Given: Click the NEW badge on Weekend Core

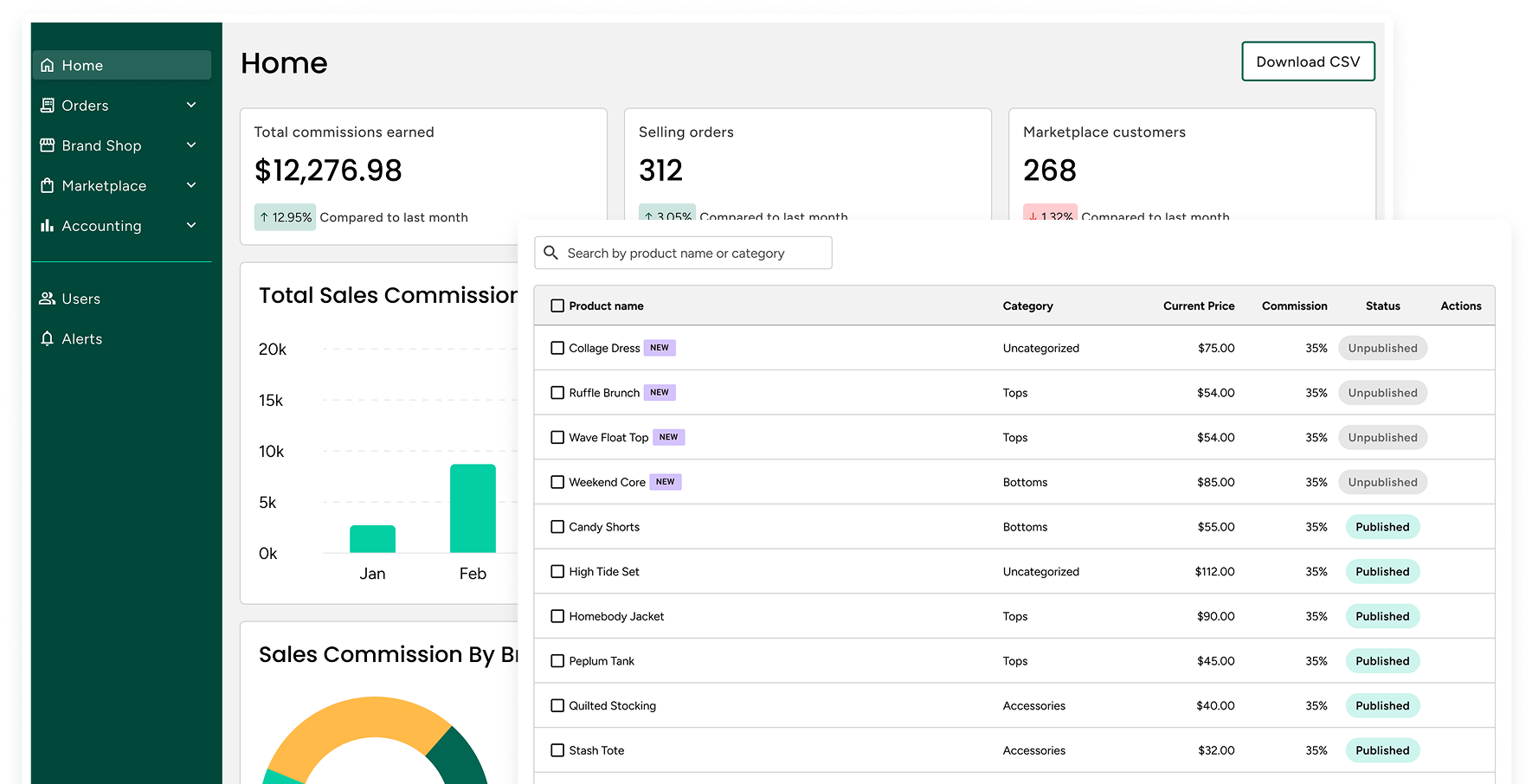Looking at the screenshot, I should tap(665, 482).
